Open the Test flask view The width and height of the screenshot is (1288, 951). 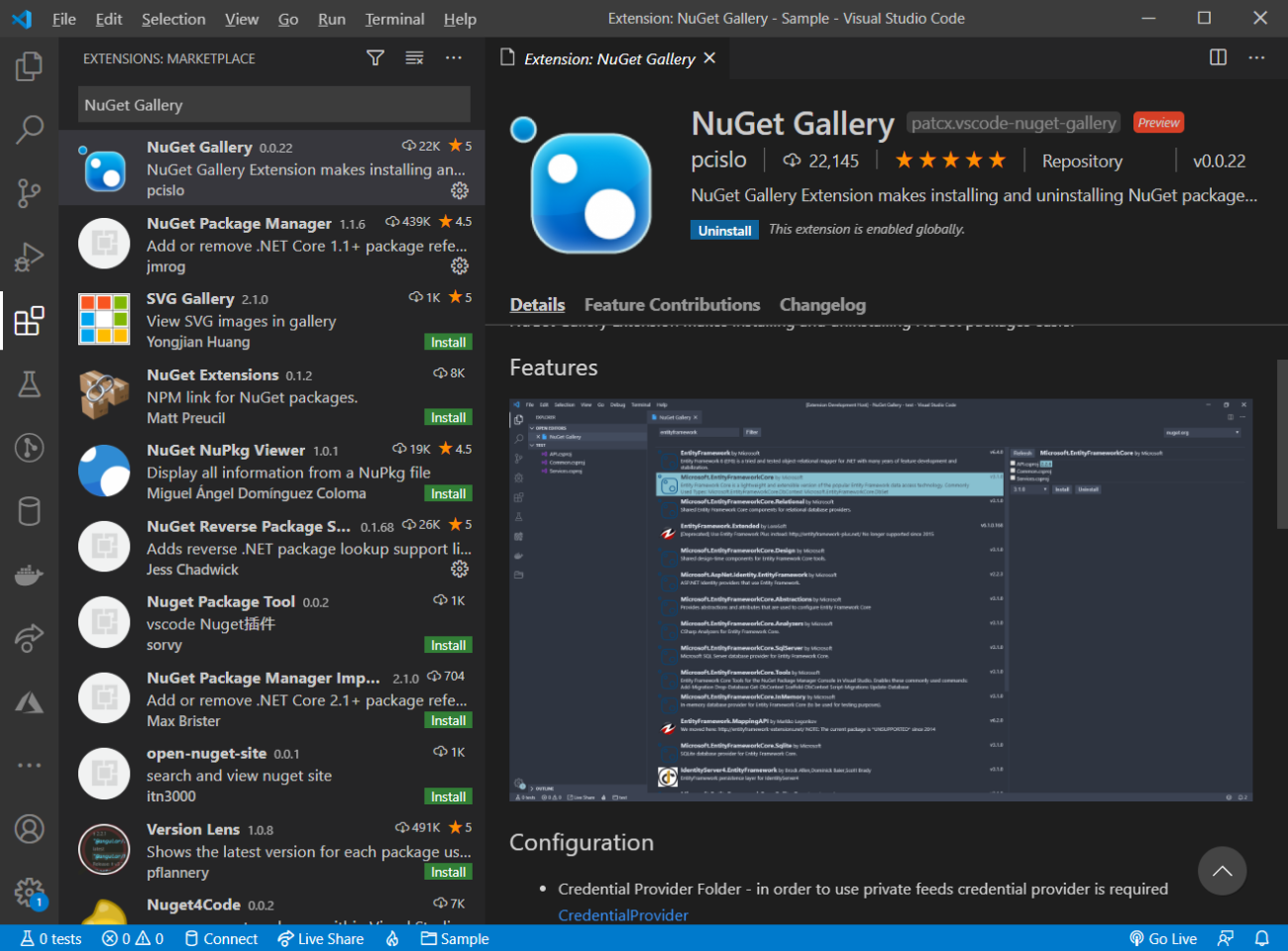(29, 383)
